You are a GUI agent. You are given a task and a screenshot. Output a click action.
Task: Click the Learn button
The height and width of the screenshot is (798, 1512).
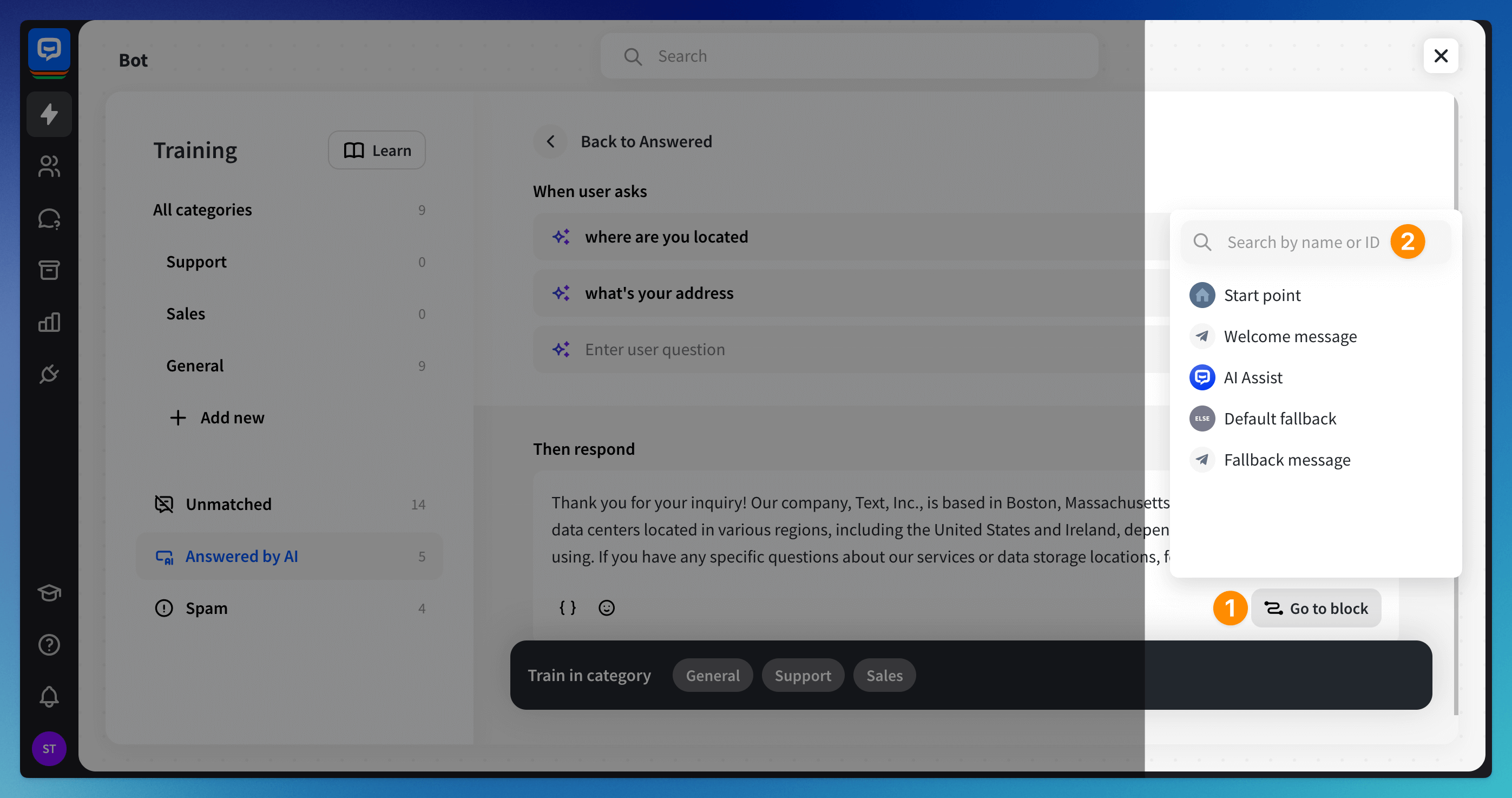tap(377, 151)
